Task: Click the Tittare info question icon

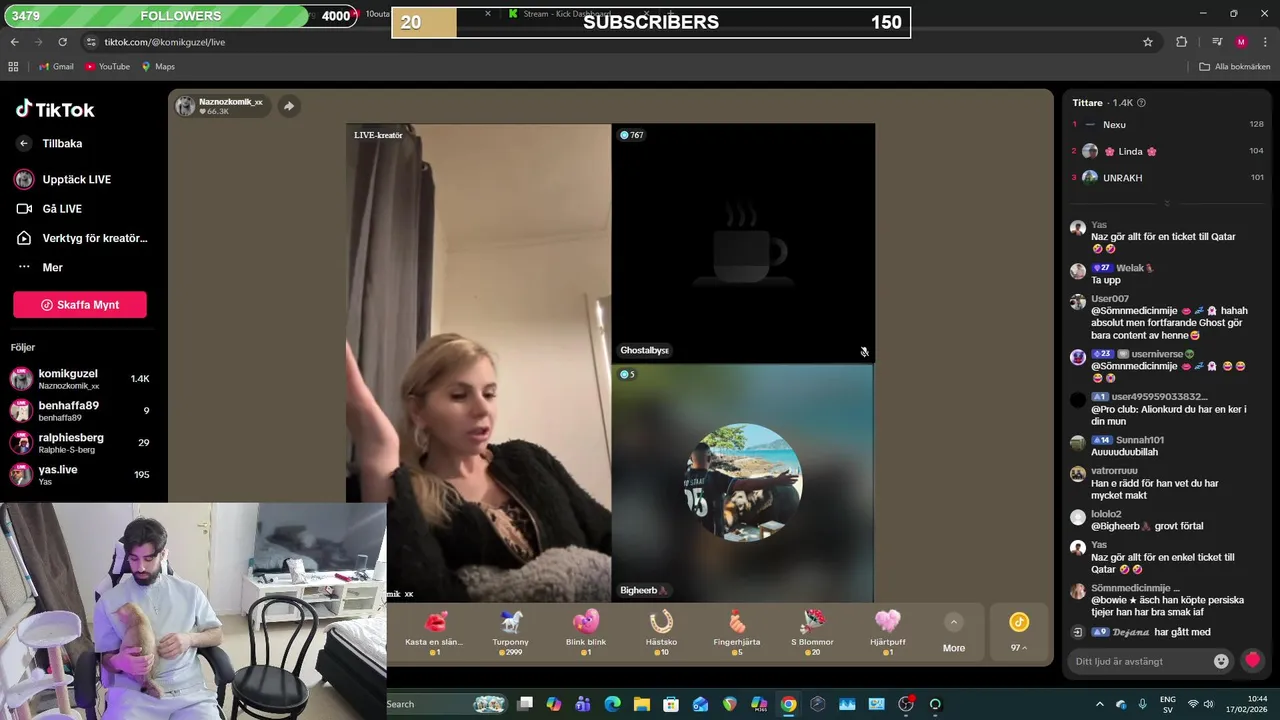Action: click(x=1141, y=103)
